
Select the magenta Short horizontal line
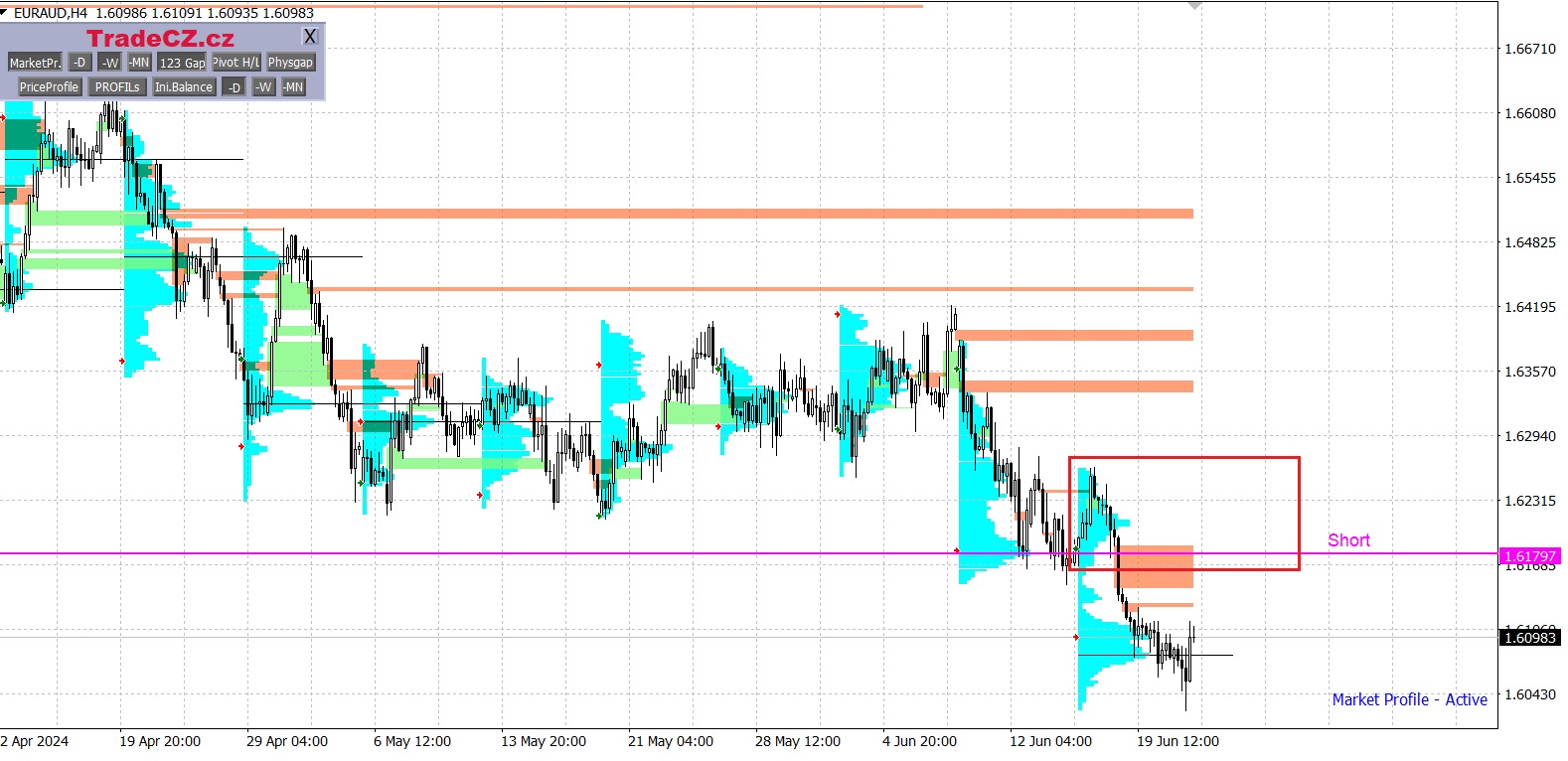[696, 553]
